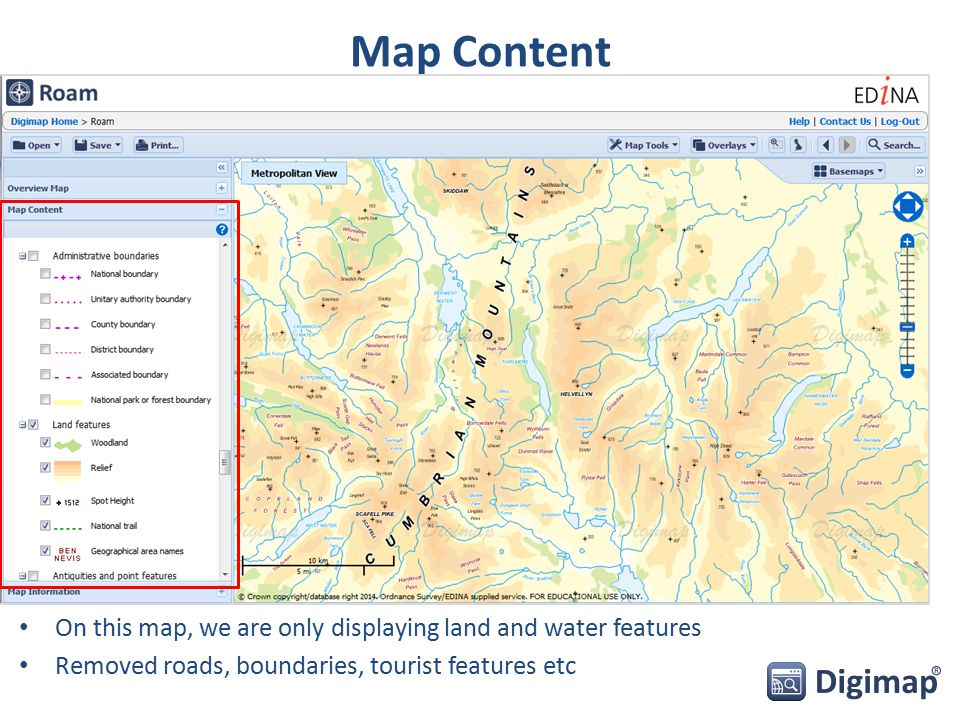
Task: Collapse the right panel double-arrow
Action: [920, 171]
